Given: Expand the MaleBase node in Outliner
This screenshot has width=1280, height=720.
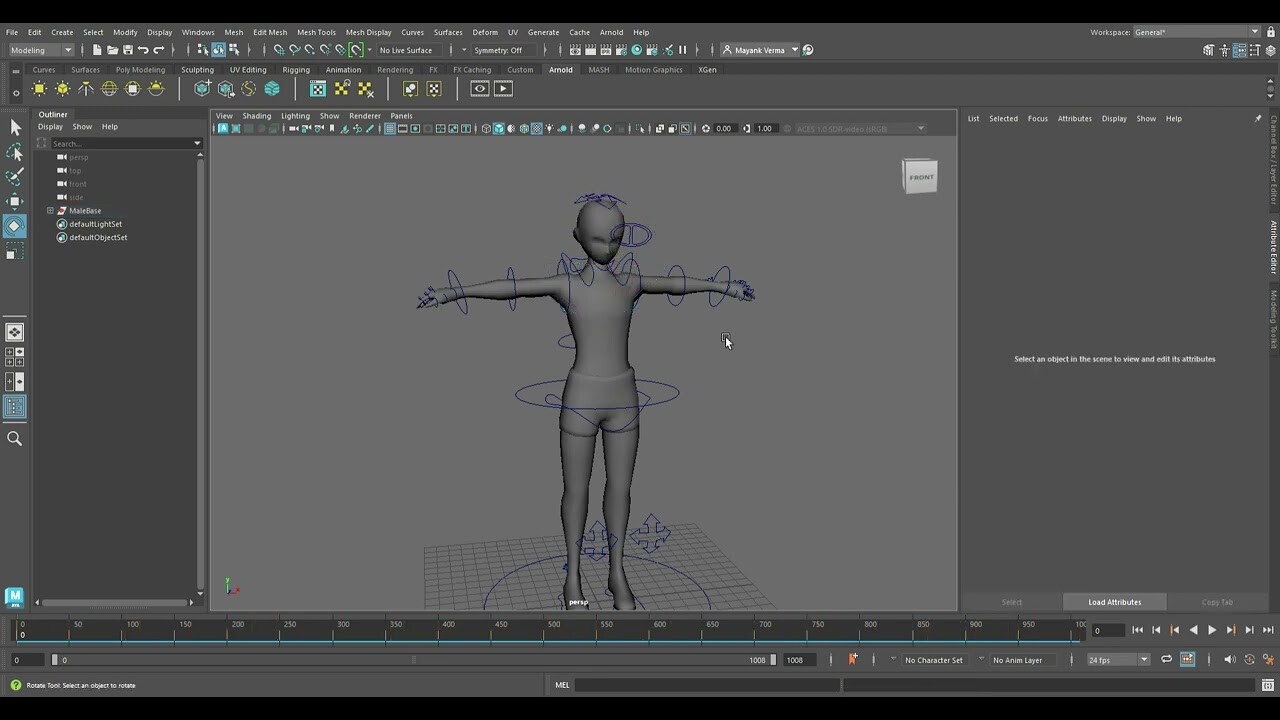Looking at the screenshot, I should tap(49, 210).
